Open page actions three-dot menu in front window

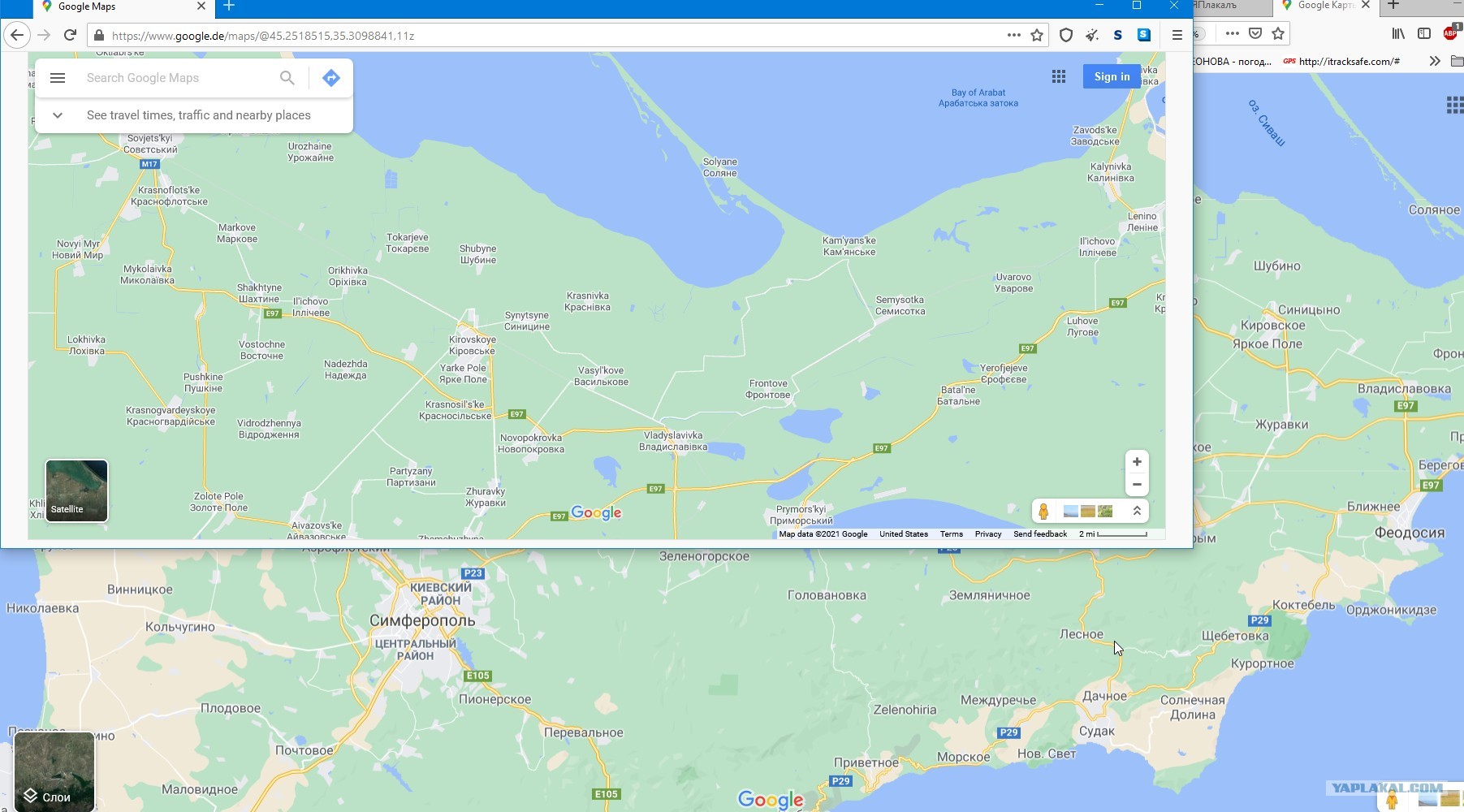pyautogui.click(x=1013, y=35)
